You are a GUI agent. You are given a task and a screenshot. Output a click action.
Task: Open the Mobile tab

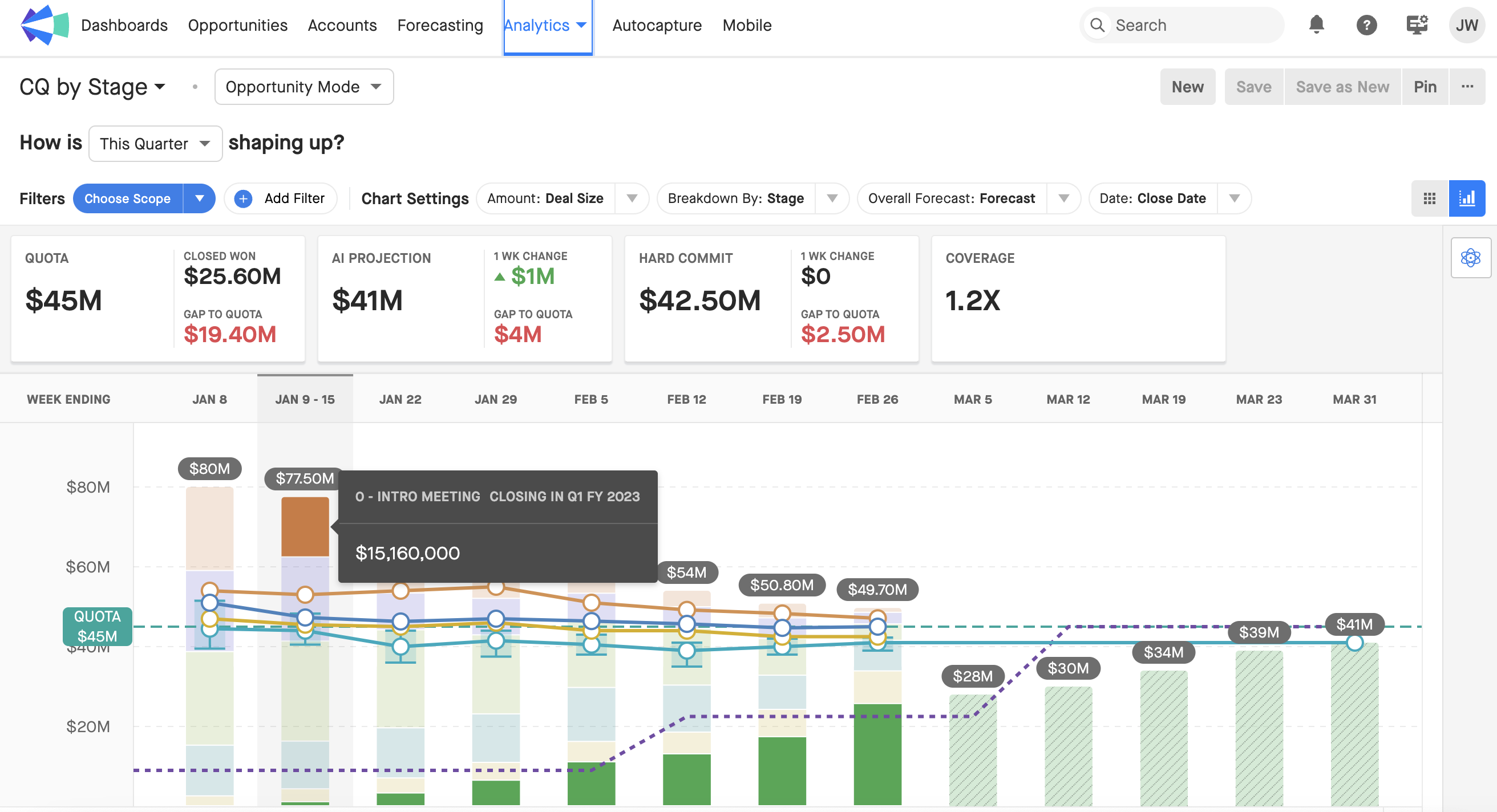point(747,25)
